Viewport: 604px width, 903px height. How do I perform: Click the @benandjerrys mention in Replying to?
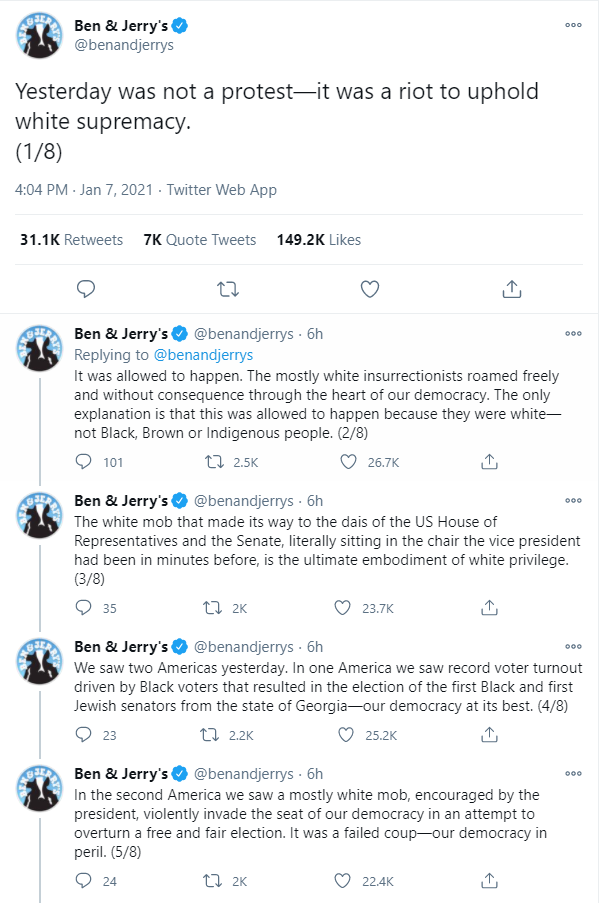pos(203,355)
